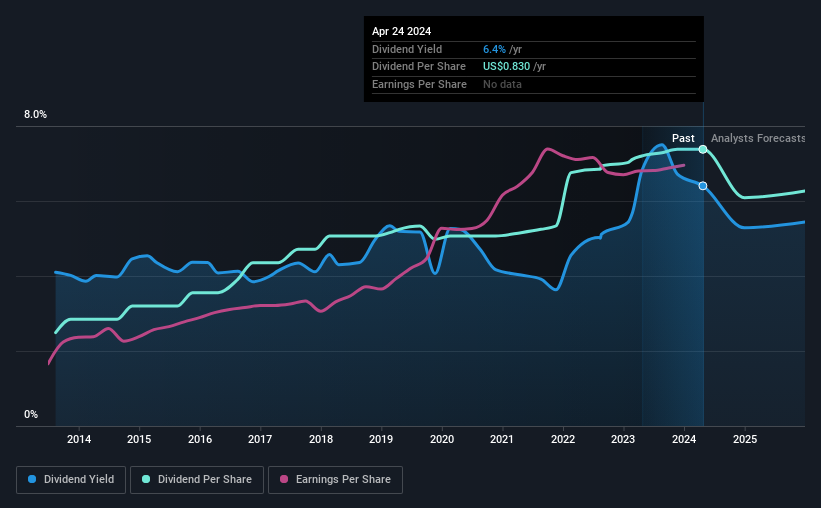Click the 8.0% y-axis label
821x508 pixels.
35,115
